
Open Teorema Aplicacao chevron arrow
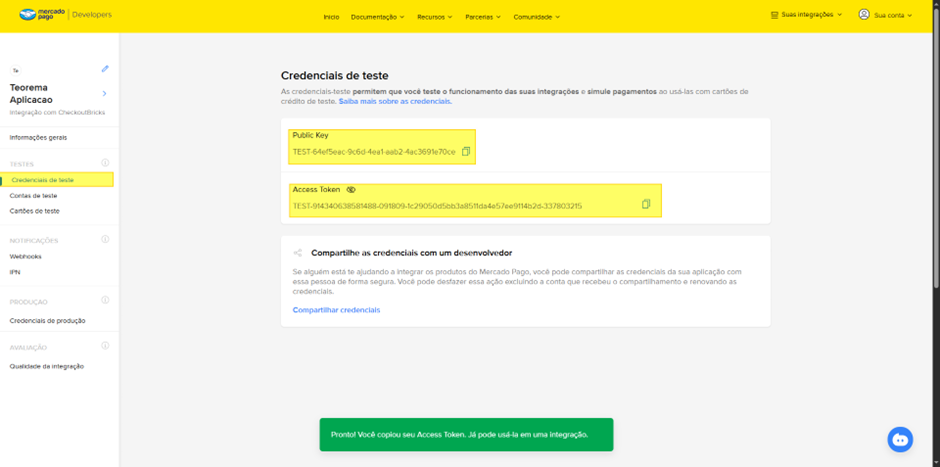coord(104,94)
